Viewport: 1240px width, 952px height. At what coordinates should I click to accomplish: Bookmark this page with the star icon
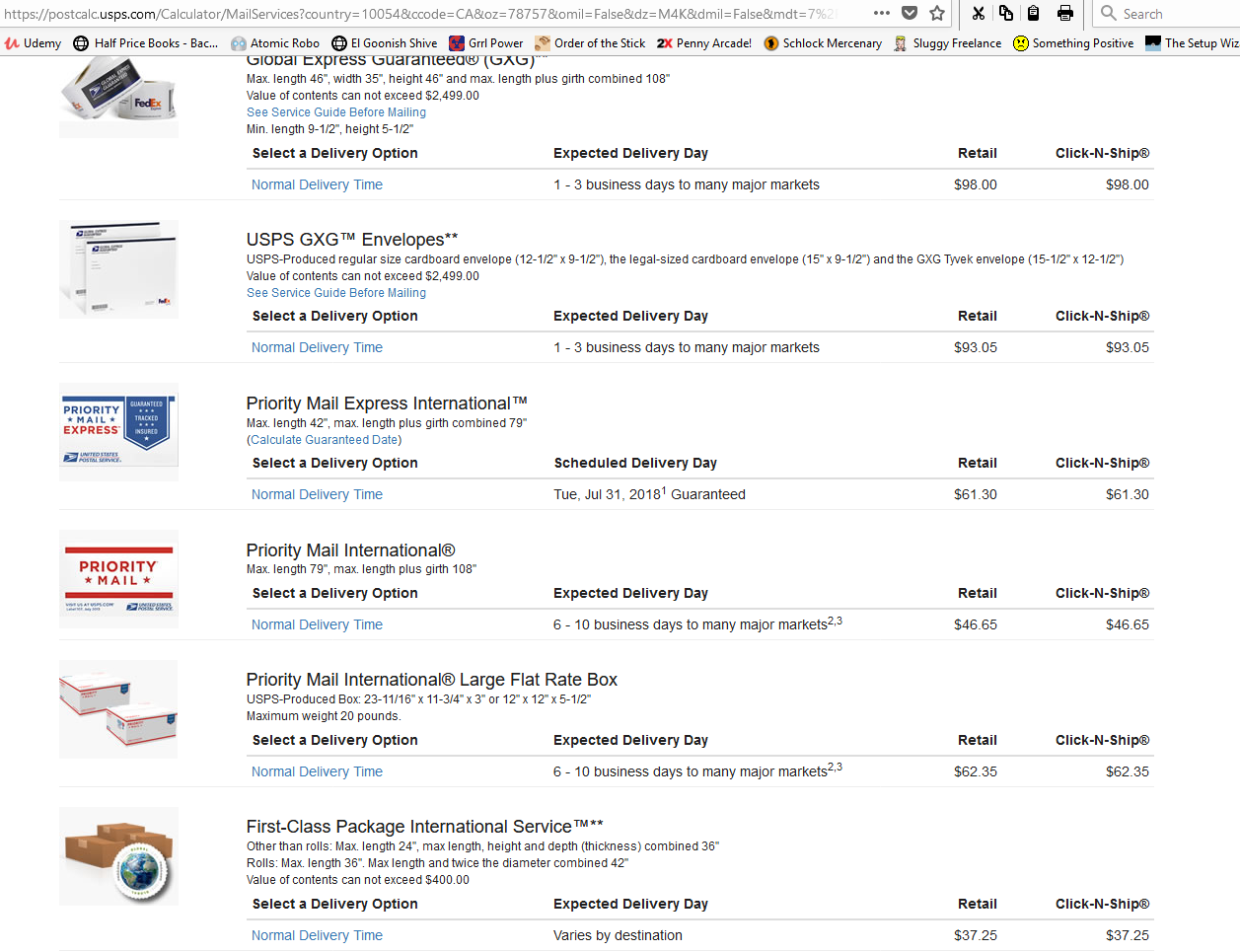pyautogui.click(x=937, y=13)
